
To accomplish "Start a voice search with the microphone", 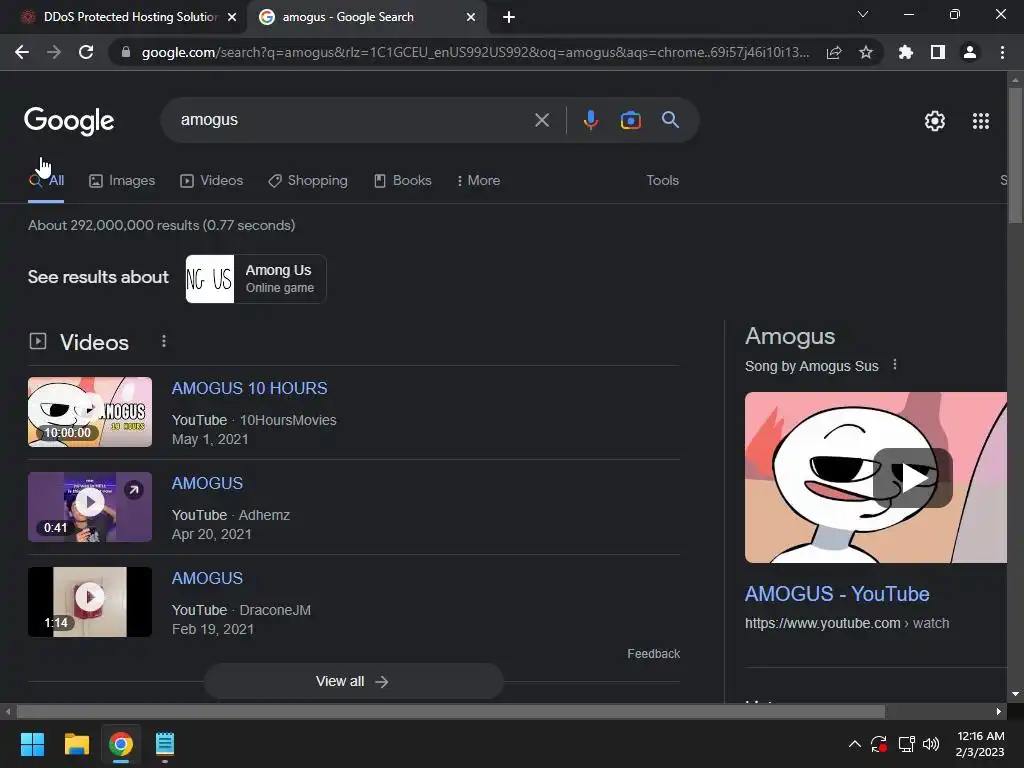I will [x=590, y=120].
